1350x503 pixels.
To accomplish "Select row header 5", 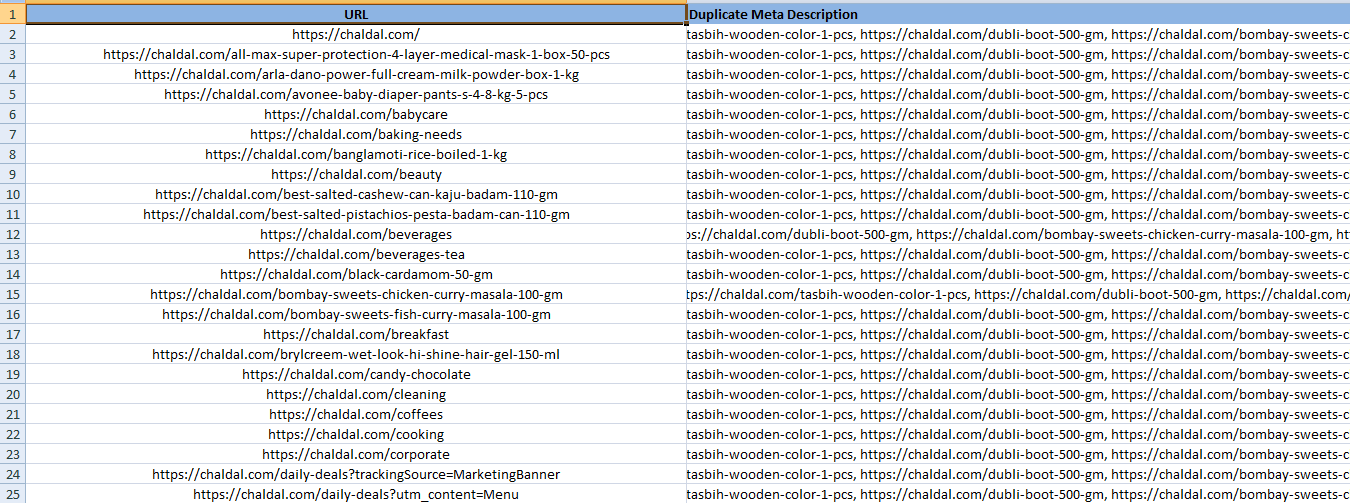I will tap(12, 94).
